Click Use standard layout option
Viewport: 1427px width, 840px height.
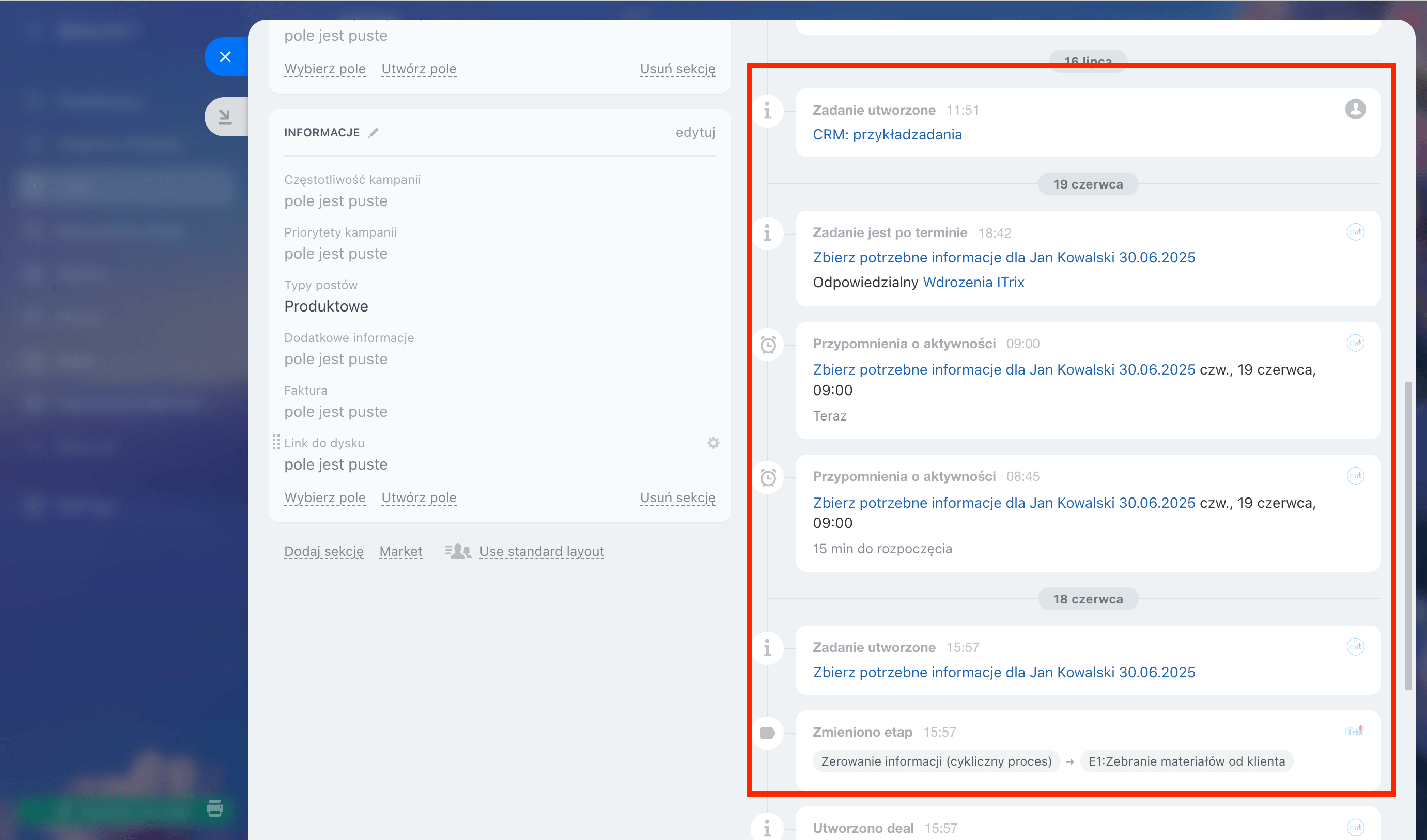(541, 551)
